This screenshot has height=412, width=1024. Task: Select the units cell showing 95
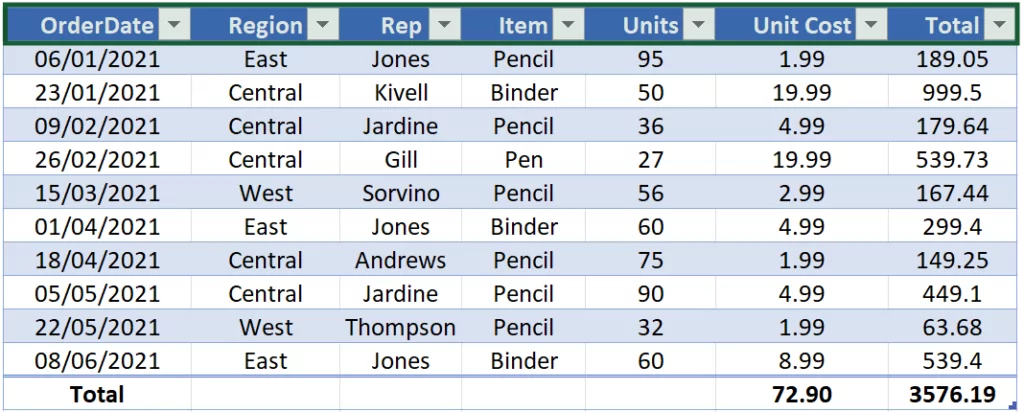(650, 60)
